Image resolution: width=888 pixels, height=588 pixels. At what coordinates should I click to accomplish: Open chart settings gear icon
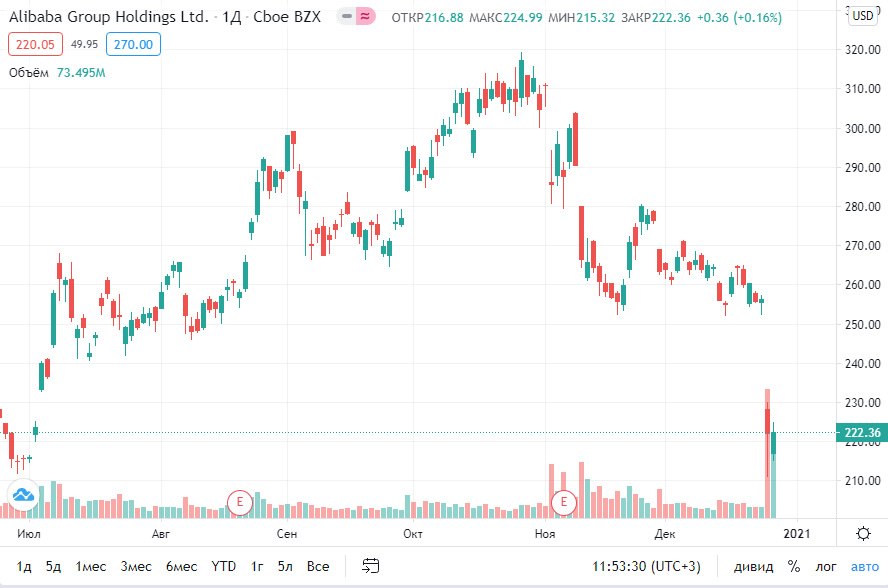click(863, 534)
